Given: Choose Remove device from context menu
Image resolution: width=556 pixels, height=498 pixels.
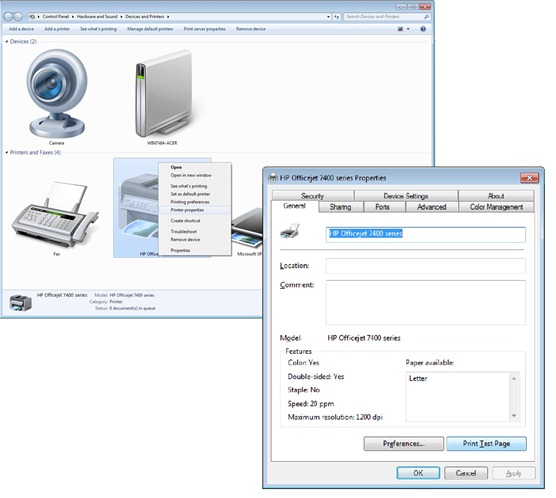Looking at the screenshot, I should [x=195, y=239].
